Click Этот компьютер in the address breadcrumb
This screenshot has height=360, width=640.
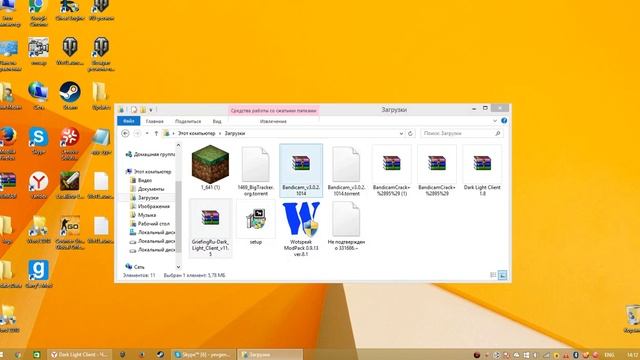pos(196,133)
